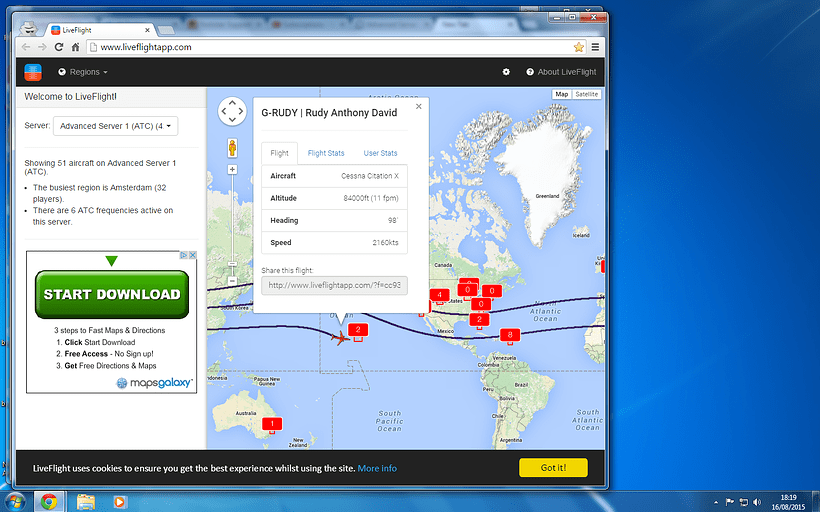Open the browser home page
Screen dimensions: 820x512
point(75,47)
